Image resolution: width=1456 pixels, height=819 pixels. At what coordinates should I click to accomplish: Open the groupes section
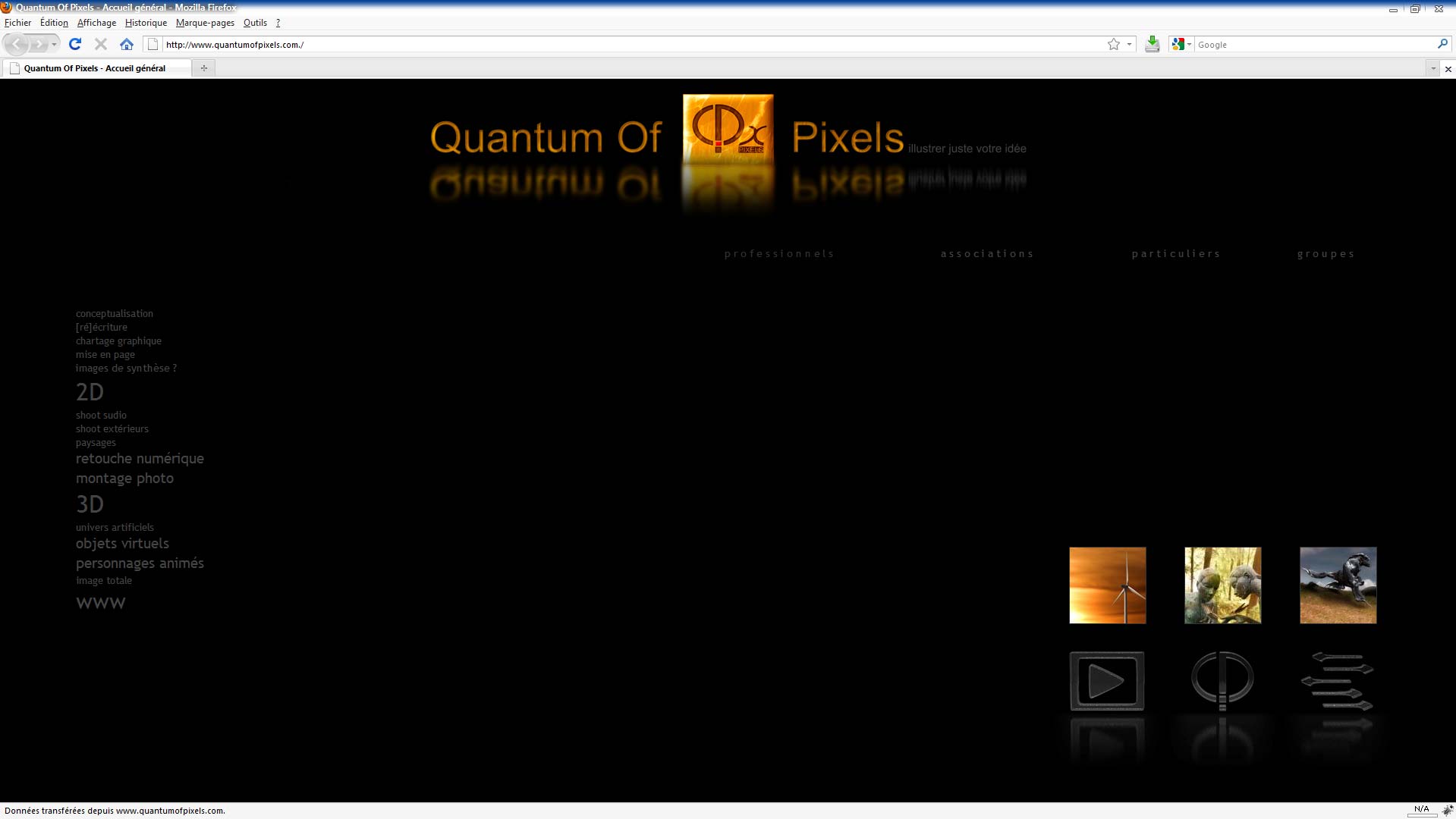1325,254
